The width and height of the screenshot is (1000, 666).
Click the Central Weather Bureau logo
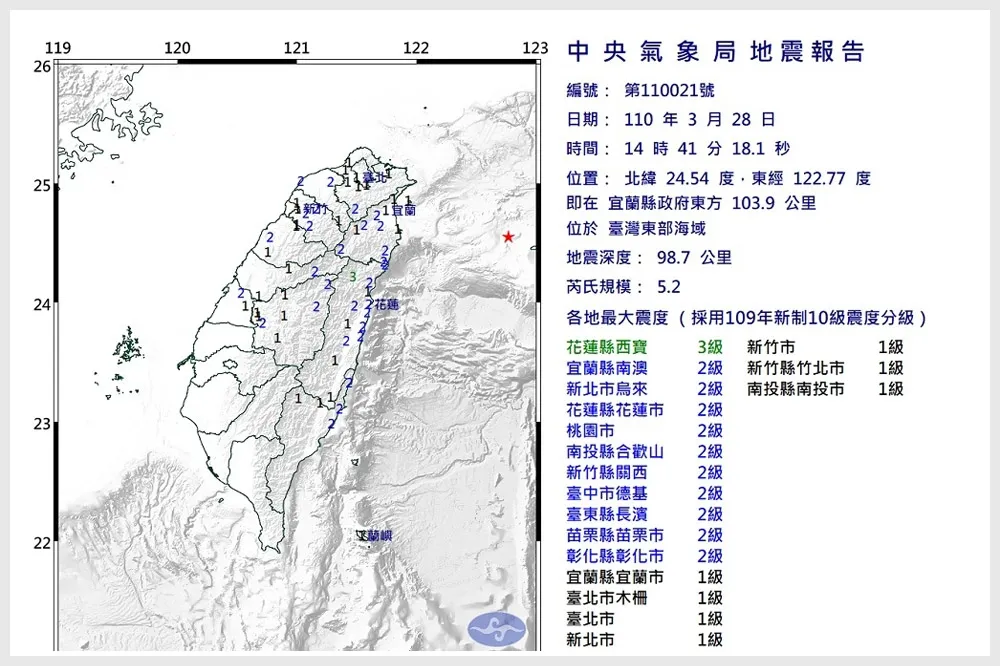497,629
